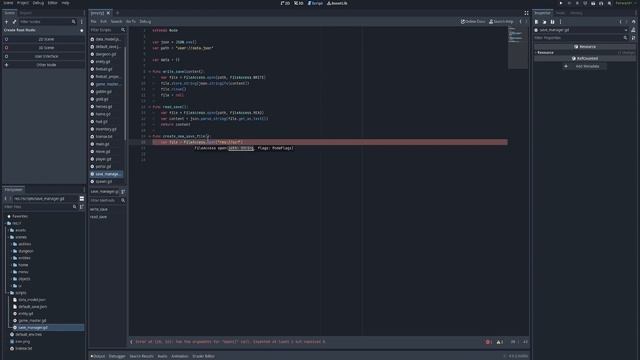640x360 pixels.
Task: Fold the read_save function
Action: (149, 107)
